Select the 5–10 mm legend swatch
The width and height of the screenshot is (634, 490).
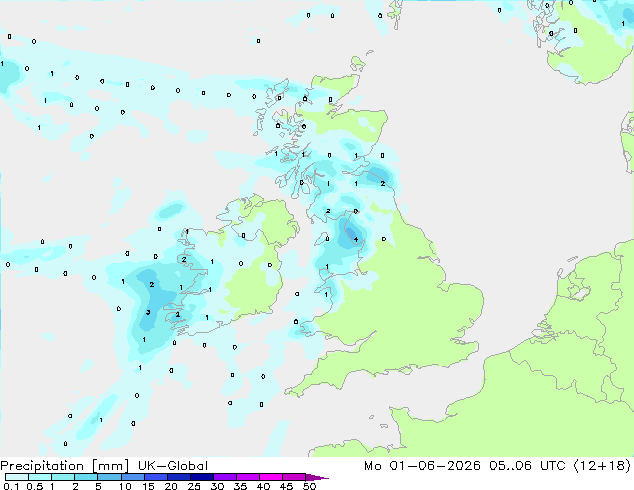pyautogui.click(x=109, y=477)
